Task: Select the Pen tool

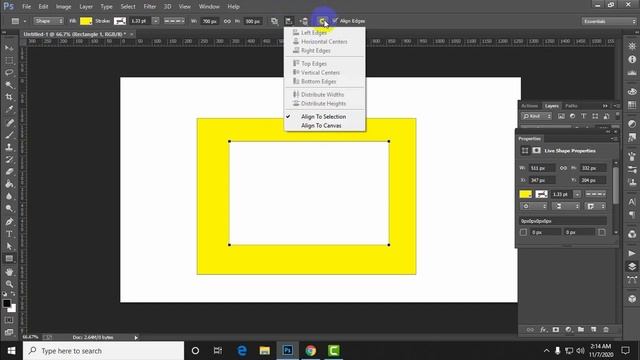Action: 9,222
